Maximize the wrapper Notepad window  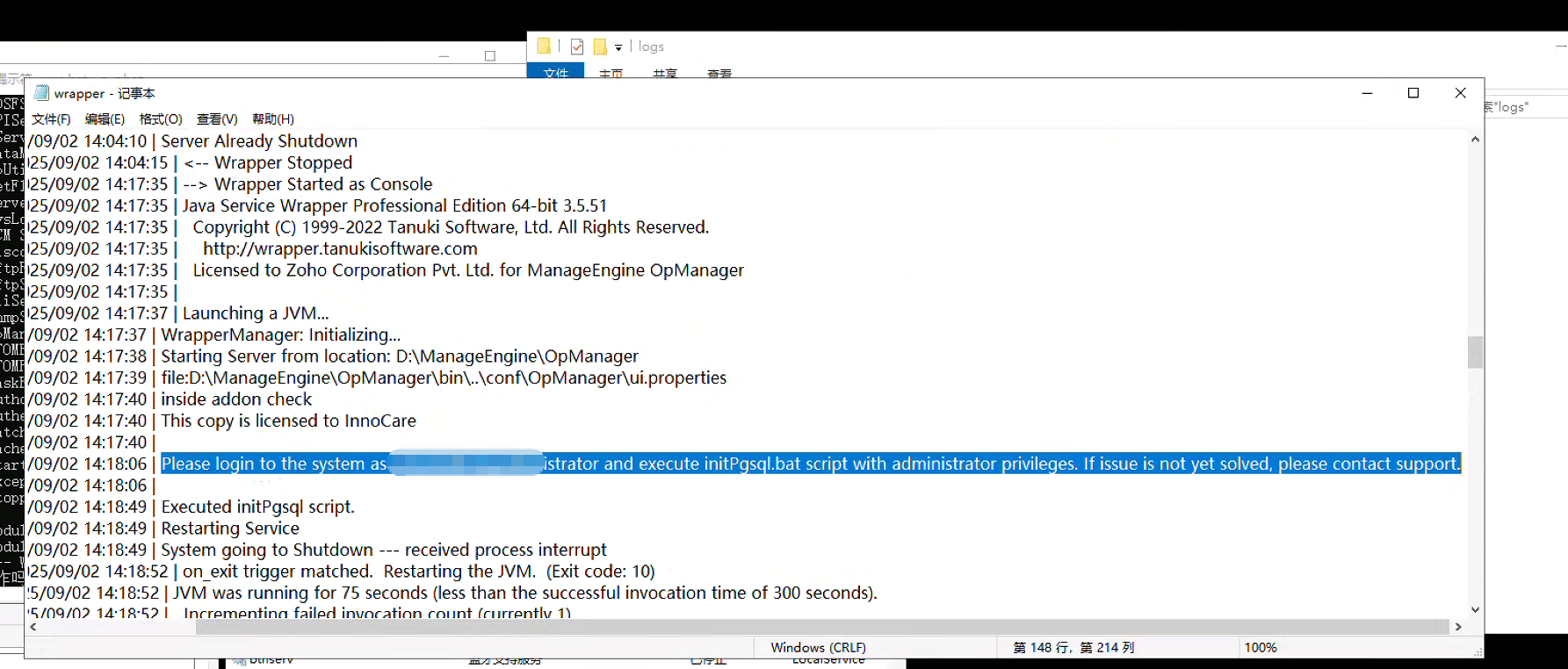coord(1413,93)
